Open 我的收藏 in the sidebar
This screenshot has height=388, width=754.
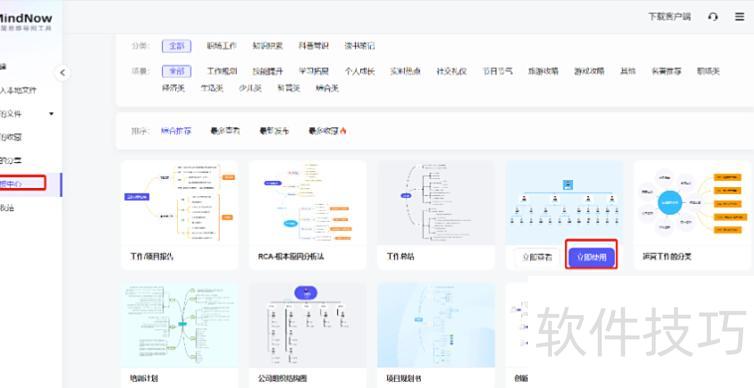click(x=11, y=137)
